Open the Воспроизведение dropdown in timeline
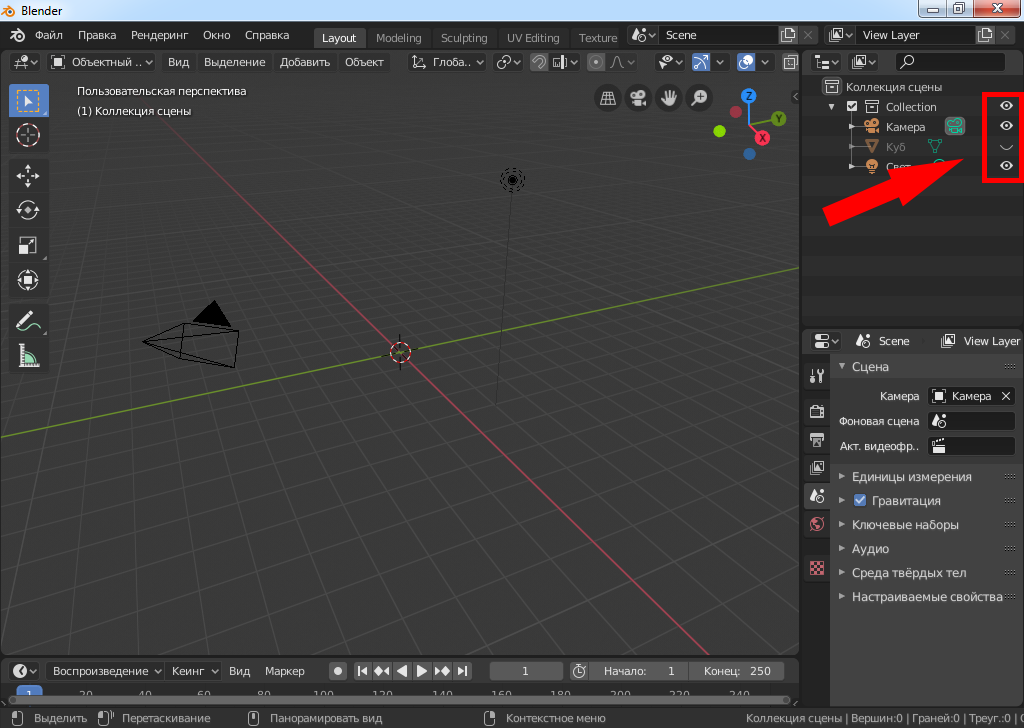The height and width of the screenshot is (728, 1024). tap(106, 671)
